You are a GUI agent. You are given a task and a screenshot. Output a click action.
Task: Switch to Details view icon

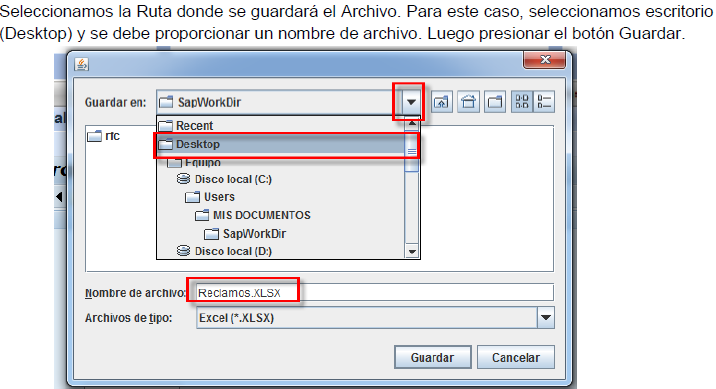[544, 101]
